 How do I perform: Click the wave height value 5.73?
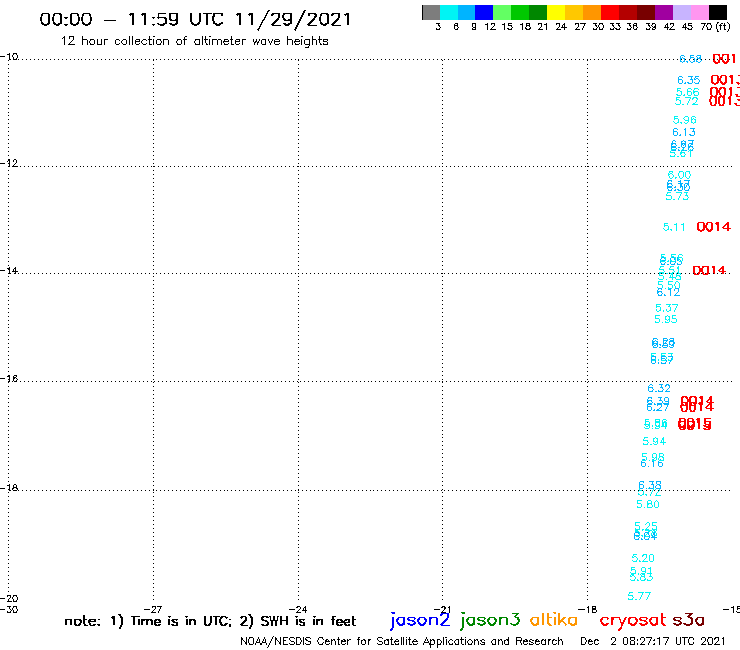677,196
